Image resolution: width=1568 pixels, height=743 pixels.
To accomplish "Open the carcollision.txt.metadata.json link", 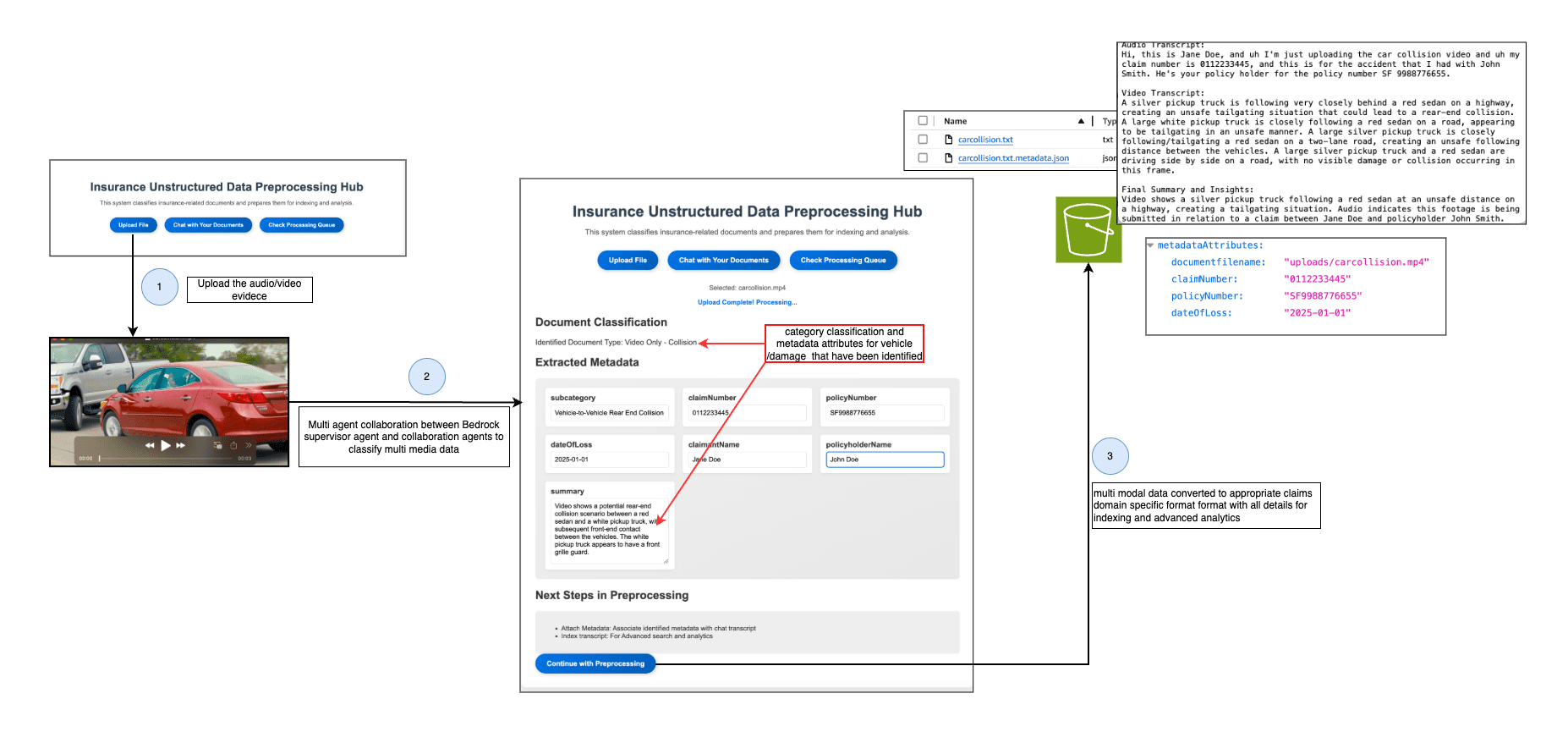I will click(x=1013, y=158).
